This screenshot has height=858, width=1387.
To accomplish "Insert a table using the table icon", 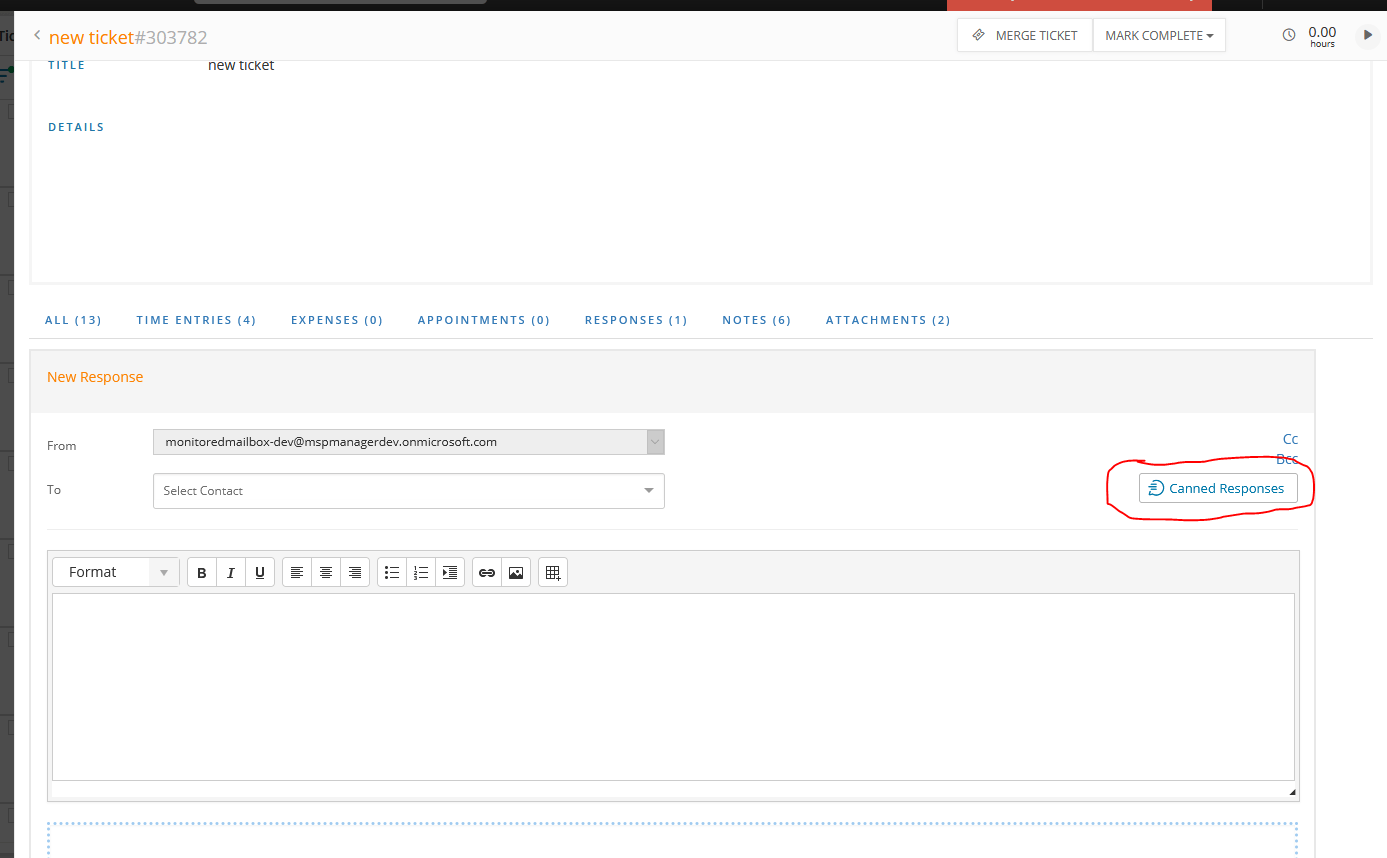I will pyautogui.click(x=552, y=572).
